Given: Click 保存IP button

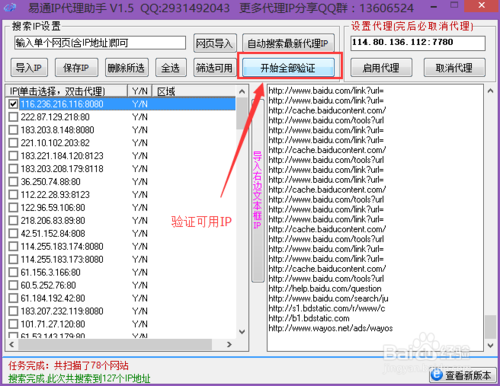Looking at the screenshot, I should point(76,68).
